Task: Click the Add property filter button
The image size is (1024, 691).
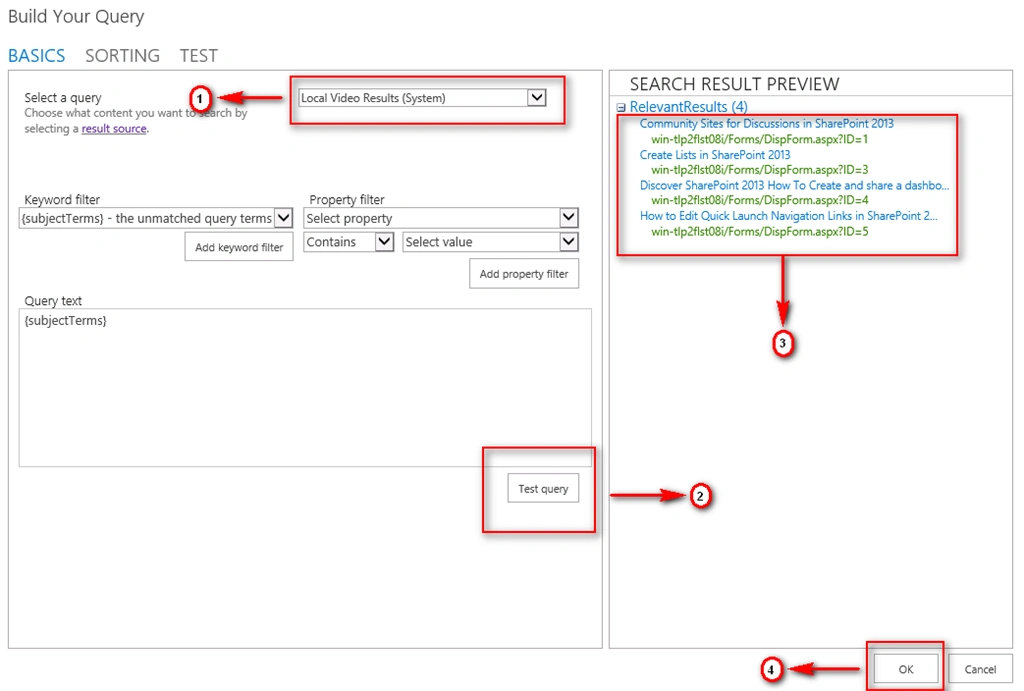Action: (524, 274)
